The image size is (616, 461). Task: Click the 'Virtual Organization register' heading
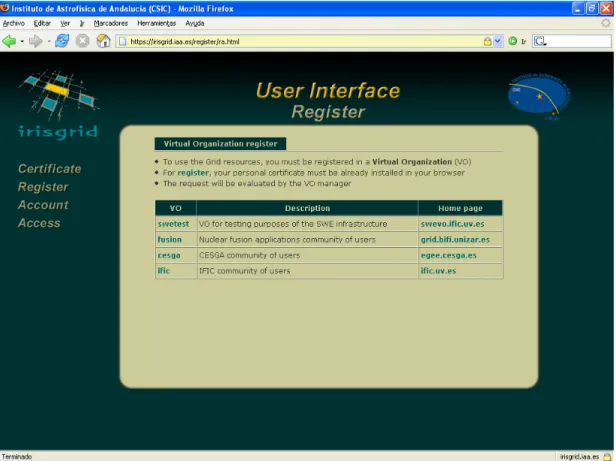(x=220, y=143)
